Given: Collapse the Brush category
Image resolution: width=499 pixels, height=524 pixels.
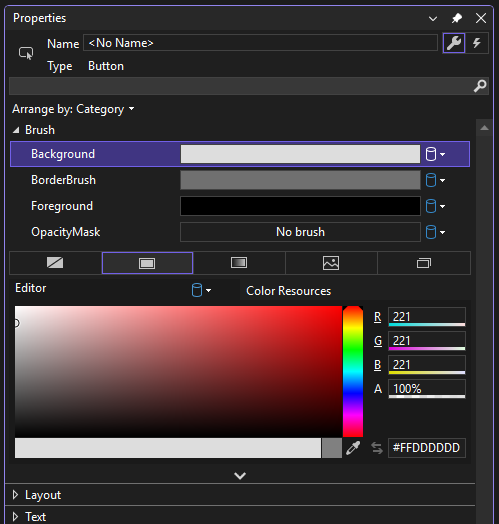Looking at the screenshot, I should point(16,130).
